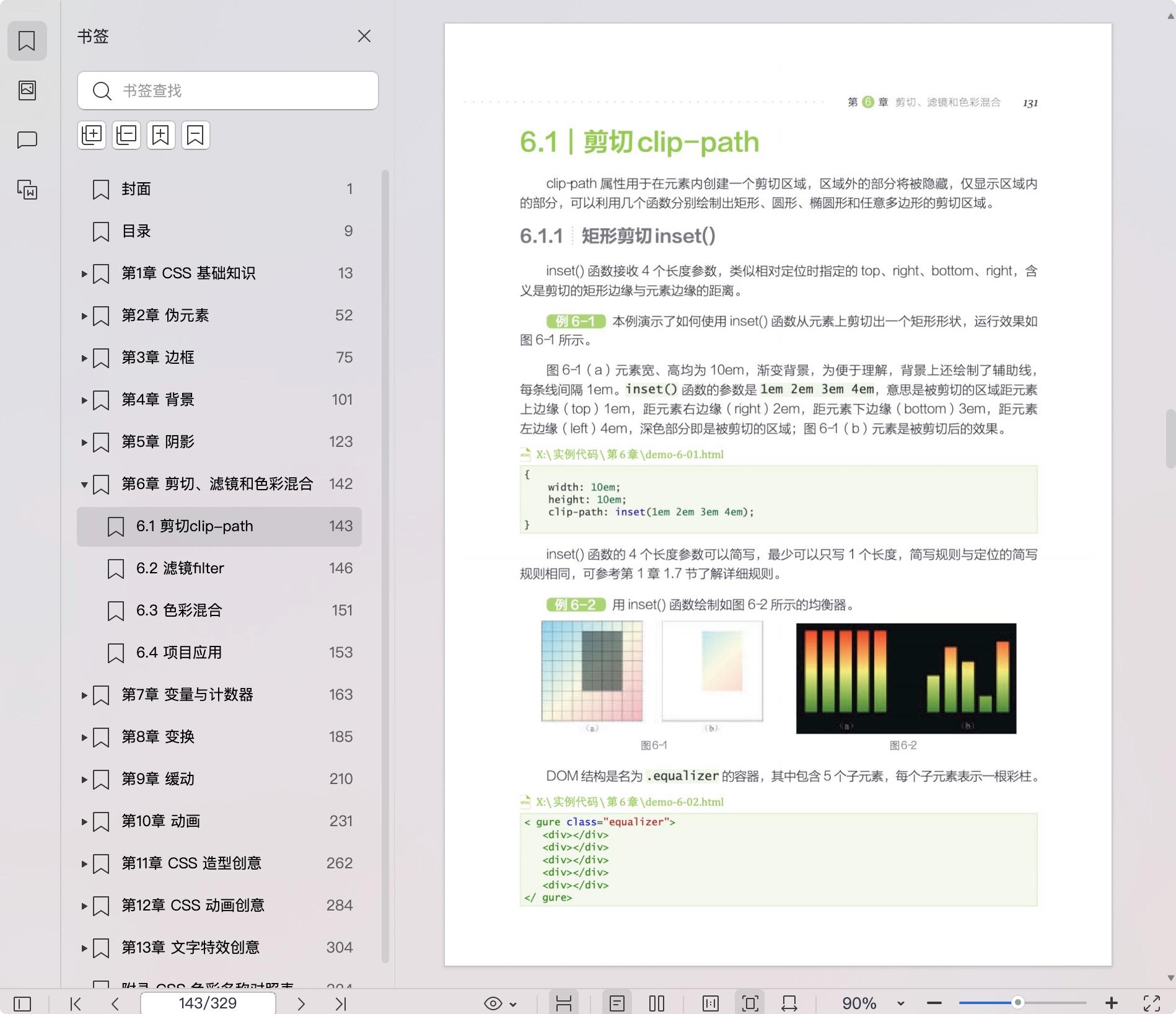Go to next page
Screen dimensions: 1176x1014
[301, 1003]
